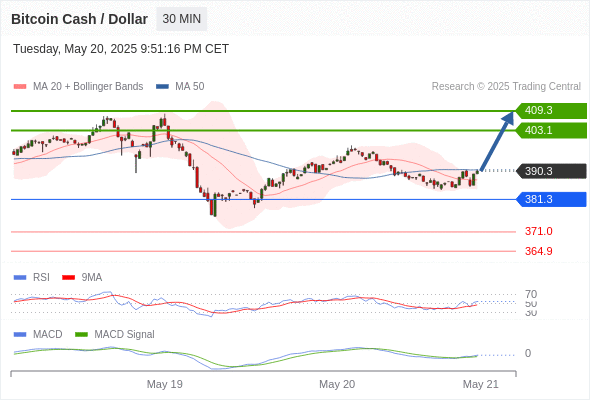Click the MACD blue legend marker

(20, 334)
